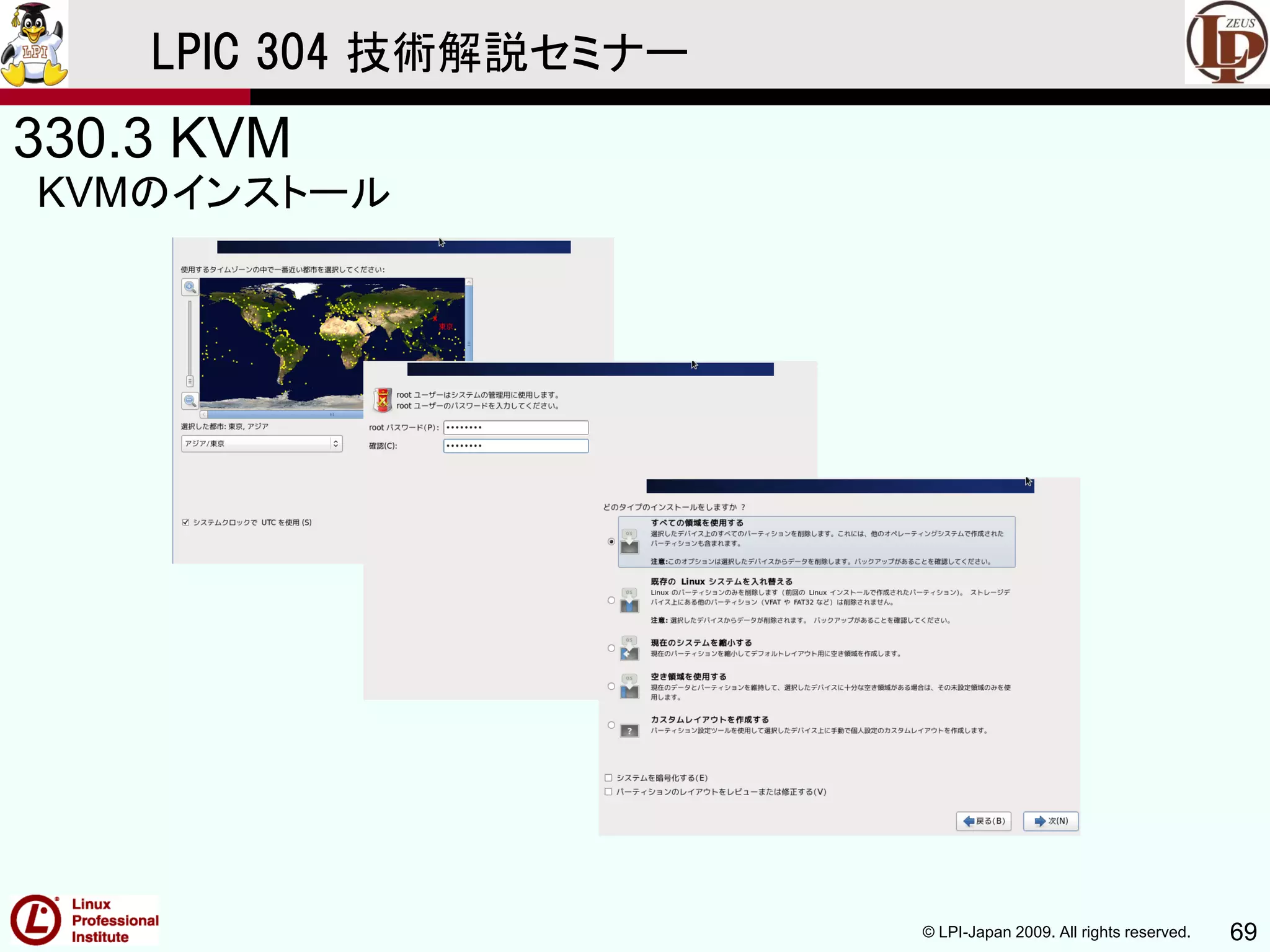Click the LPI penguin mascot logo
This screenshot has width=1270, height=952.
(x=34, y=44)
